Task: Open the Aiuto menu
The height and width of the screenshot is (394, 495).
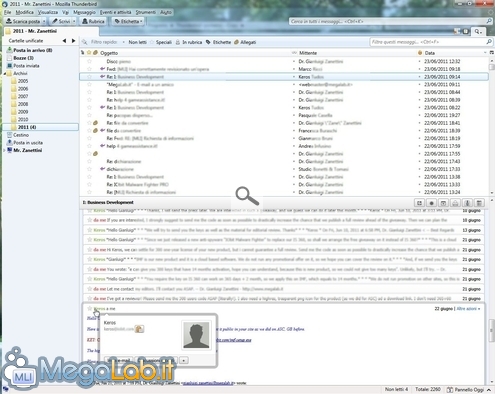Action: click(x=166, y=12)
